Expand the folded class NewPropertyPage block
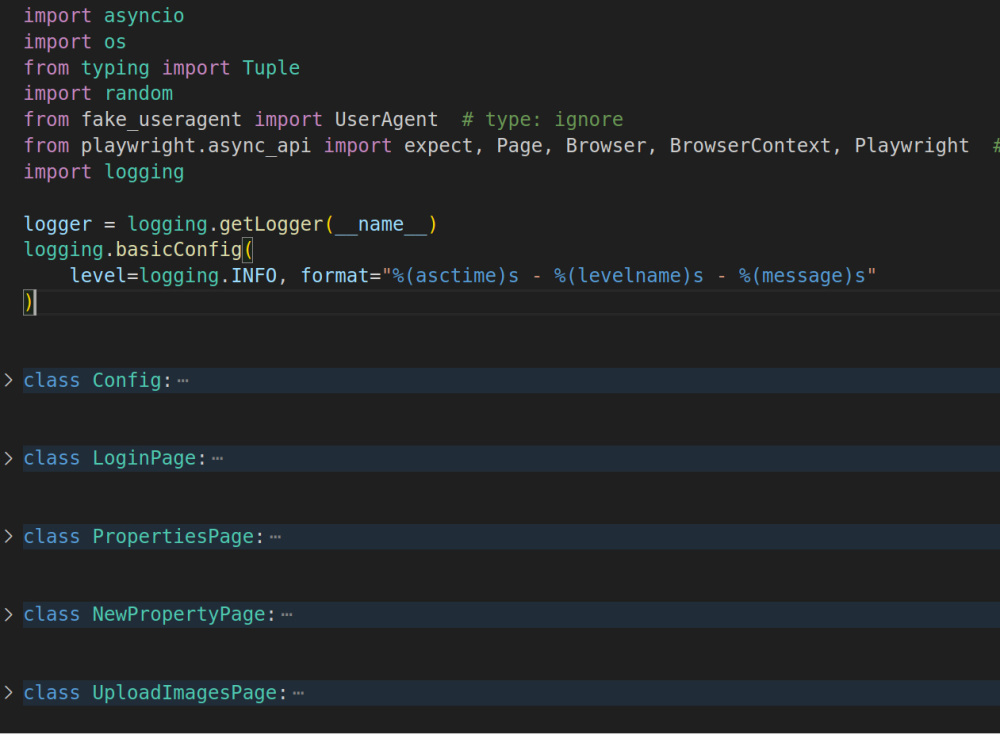 (8, 615)
